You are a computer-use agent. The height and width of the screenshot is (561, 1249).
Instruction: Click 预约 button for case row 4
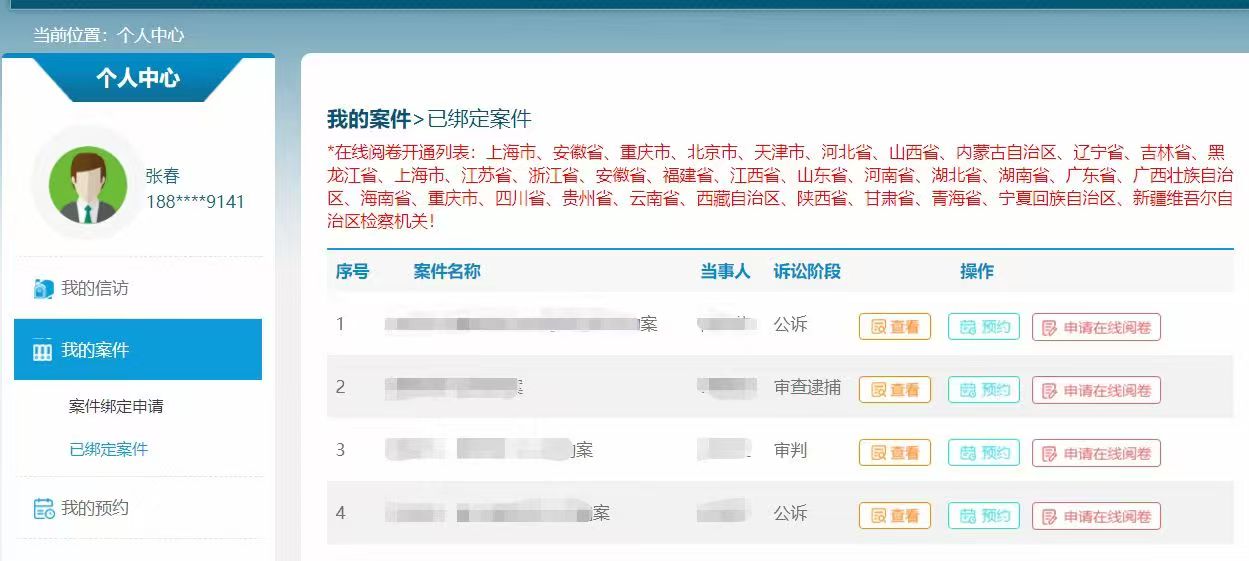[984, 516]
